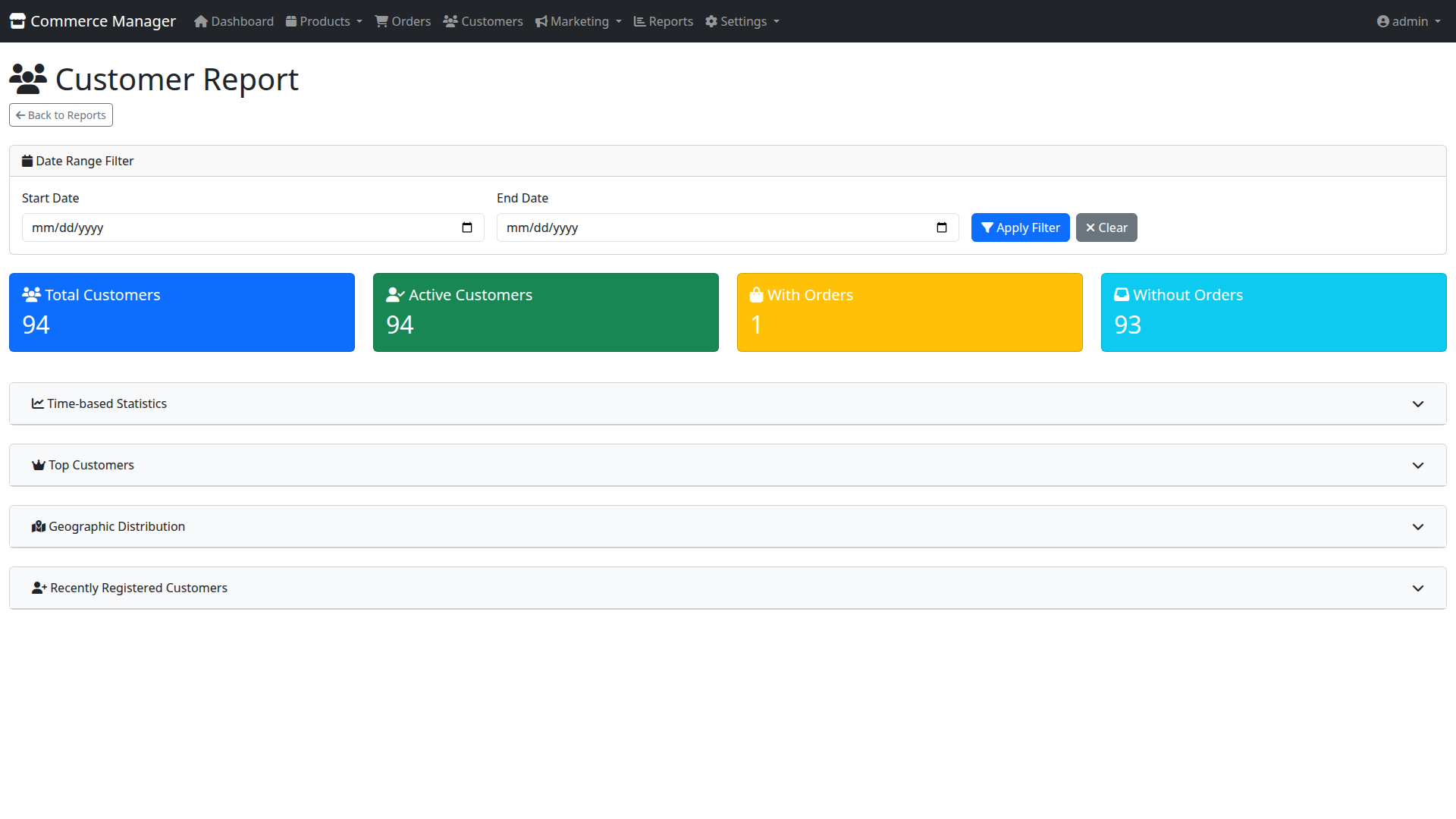Expand the Top Customers section chevron

(1417, 466)
